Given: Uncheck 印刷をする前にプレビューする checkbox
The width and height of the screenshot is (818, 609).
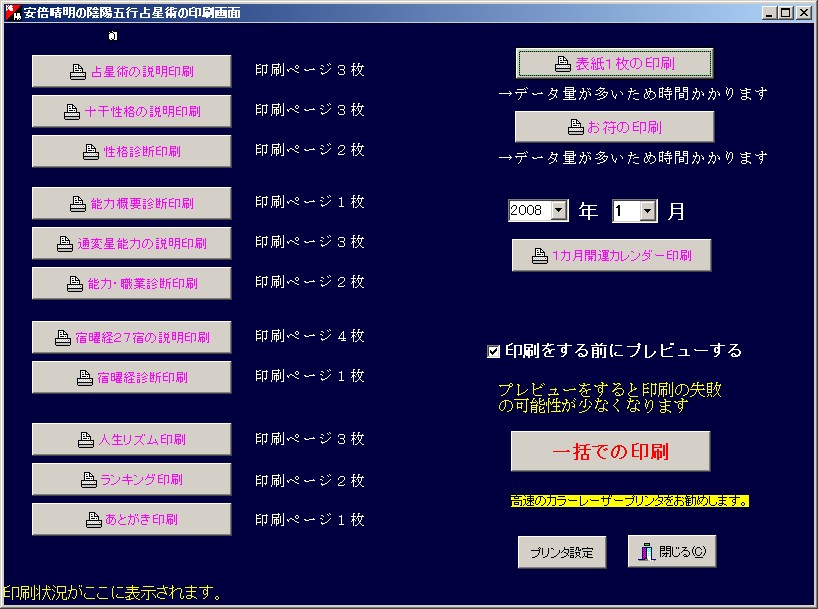Looking at the screenshot, I should [x=493, y=351].
